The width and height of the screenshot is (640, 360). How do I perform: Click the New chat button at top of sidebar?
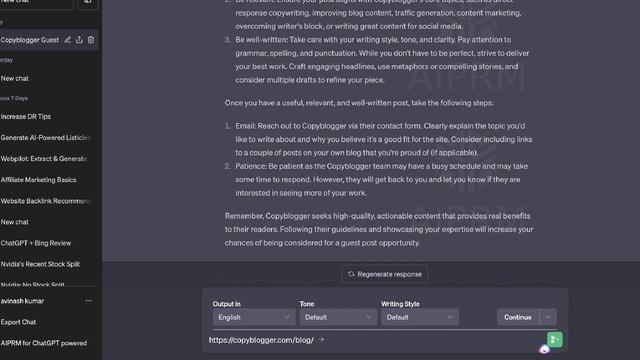coord(36,2)
